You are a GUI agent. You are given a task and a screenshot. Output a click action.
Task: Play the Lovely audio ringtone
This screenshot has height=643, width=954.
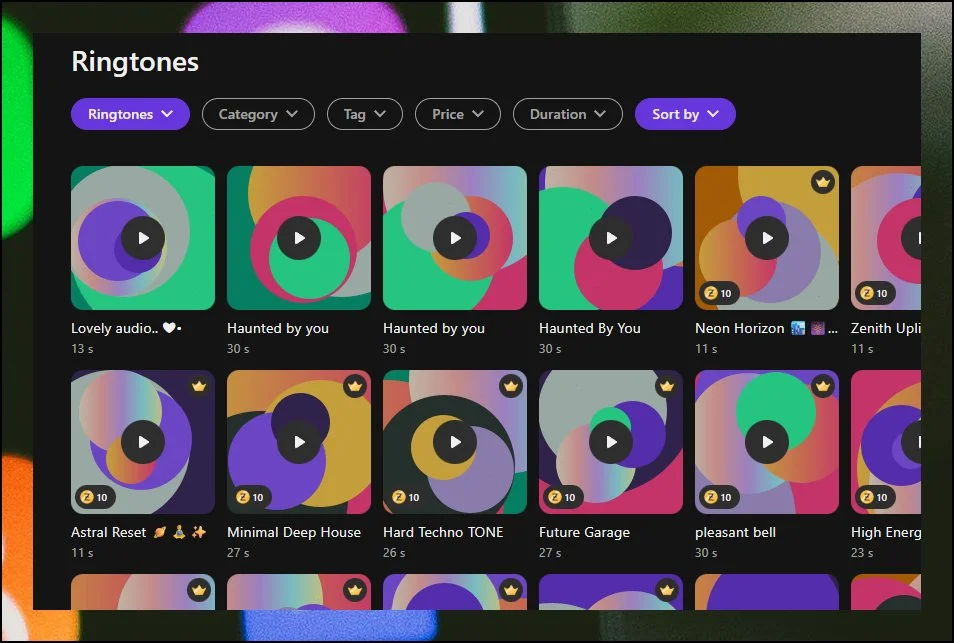point(143,238)
